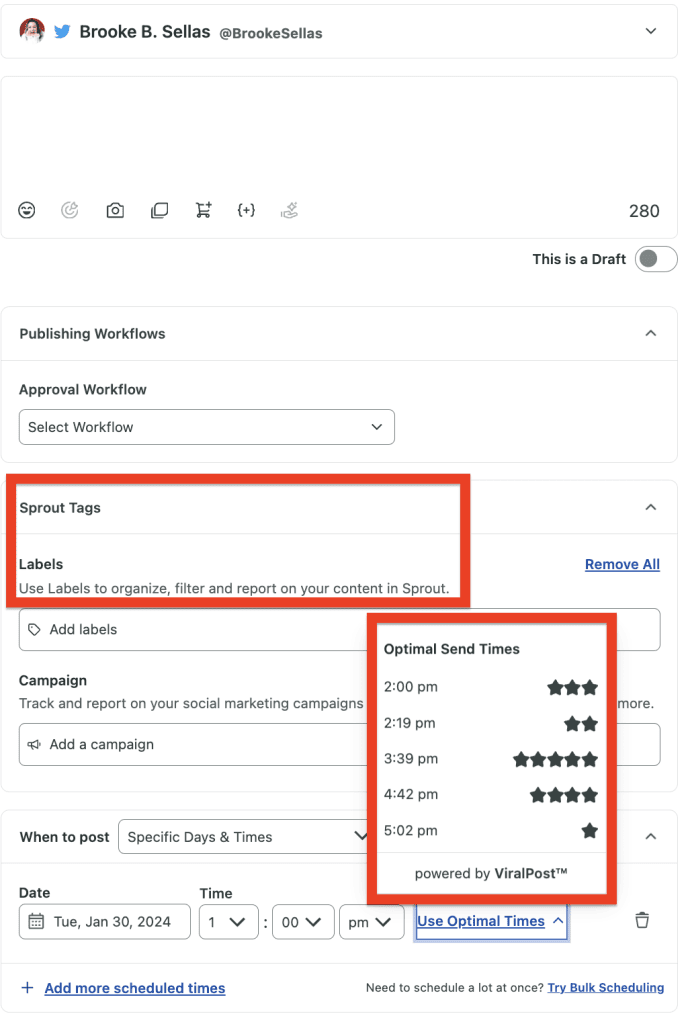Toggle the This is a Draft switch
Image resolution: width=688 pixels, height=1024 pixels.
(656, 259)
